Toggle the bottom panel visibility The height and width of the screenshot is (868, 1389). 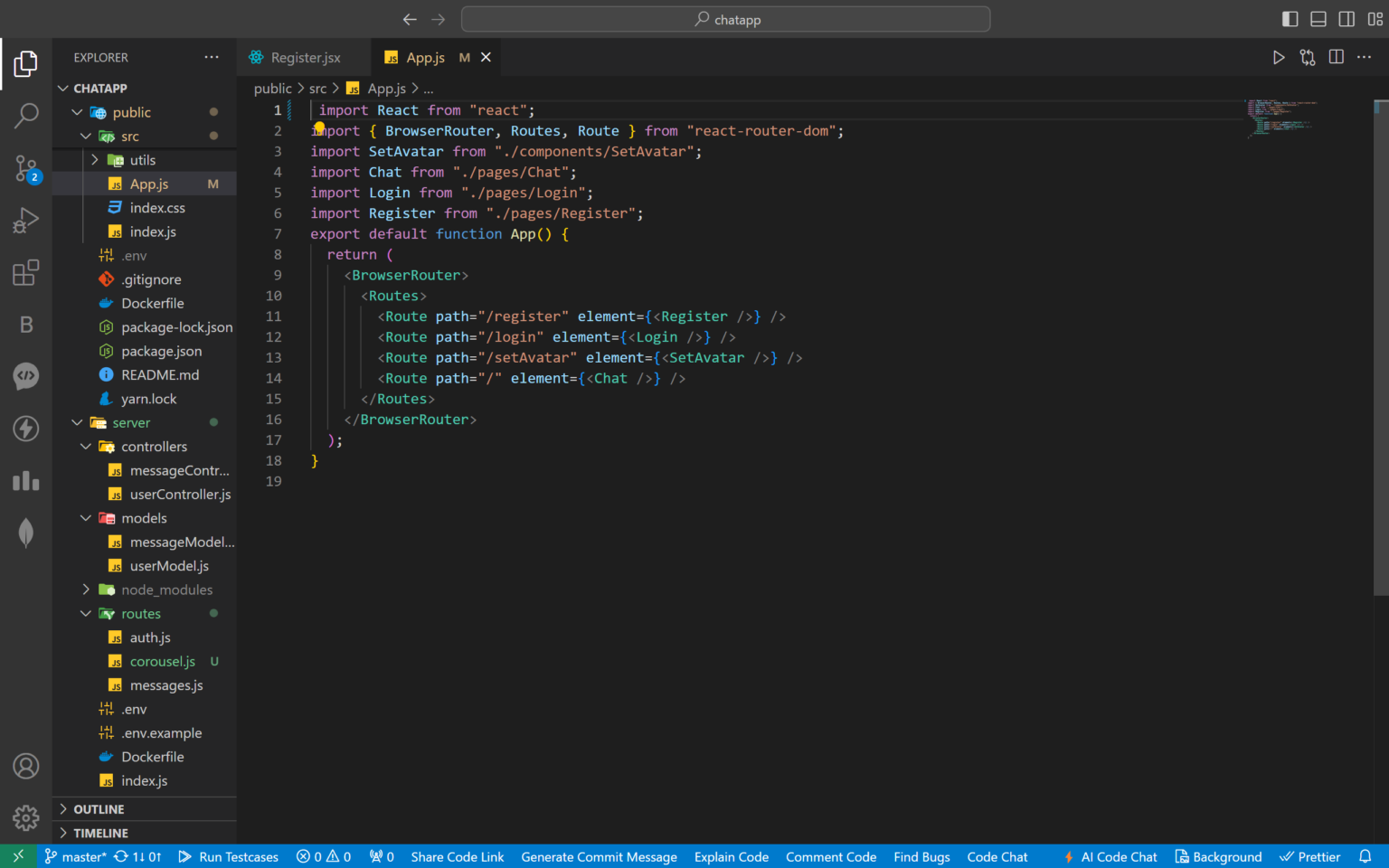[1318, 19]
